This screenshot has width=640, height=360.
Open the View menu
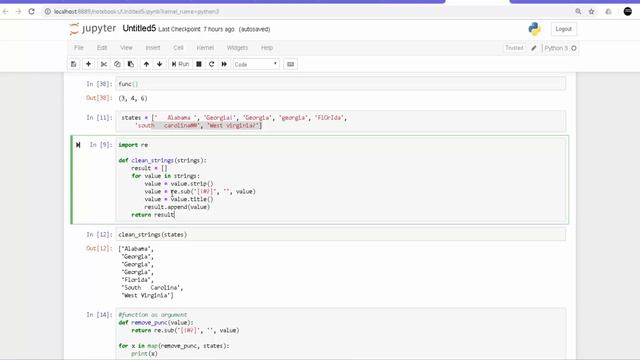[x=126, y=48]
